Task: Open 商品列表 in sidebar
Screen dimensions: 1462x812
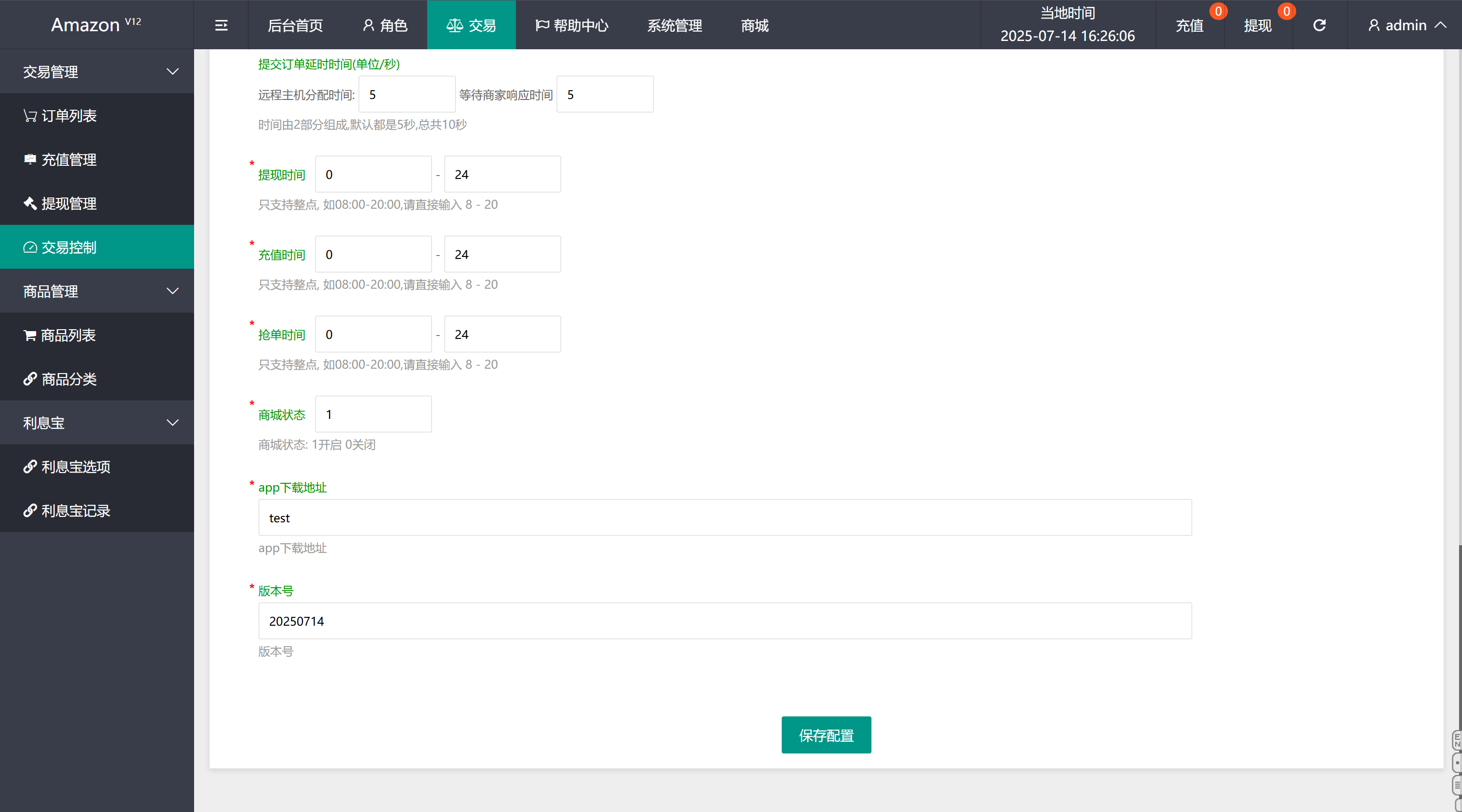Action: [67, 335]
